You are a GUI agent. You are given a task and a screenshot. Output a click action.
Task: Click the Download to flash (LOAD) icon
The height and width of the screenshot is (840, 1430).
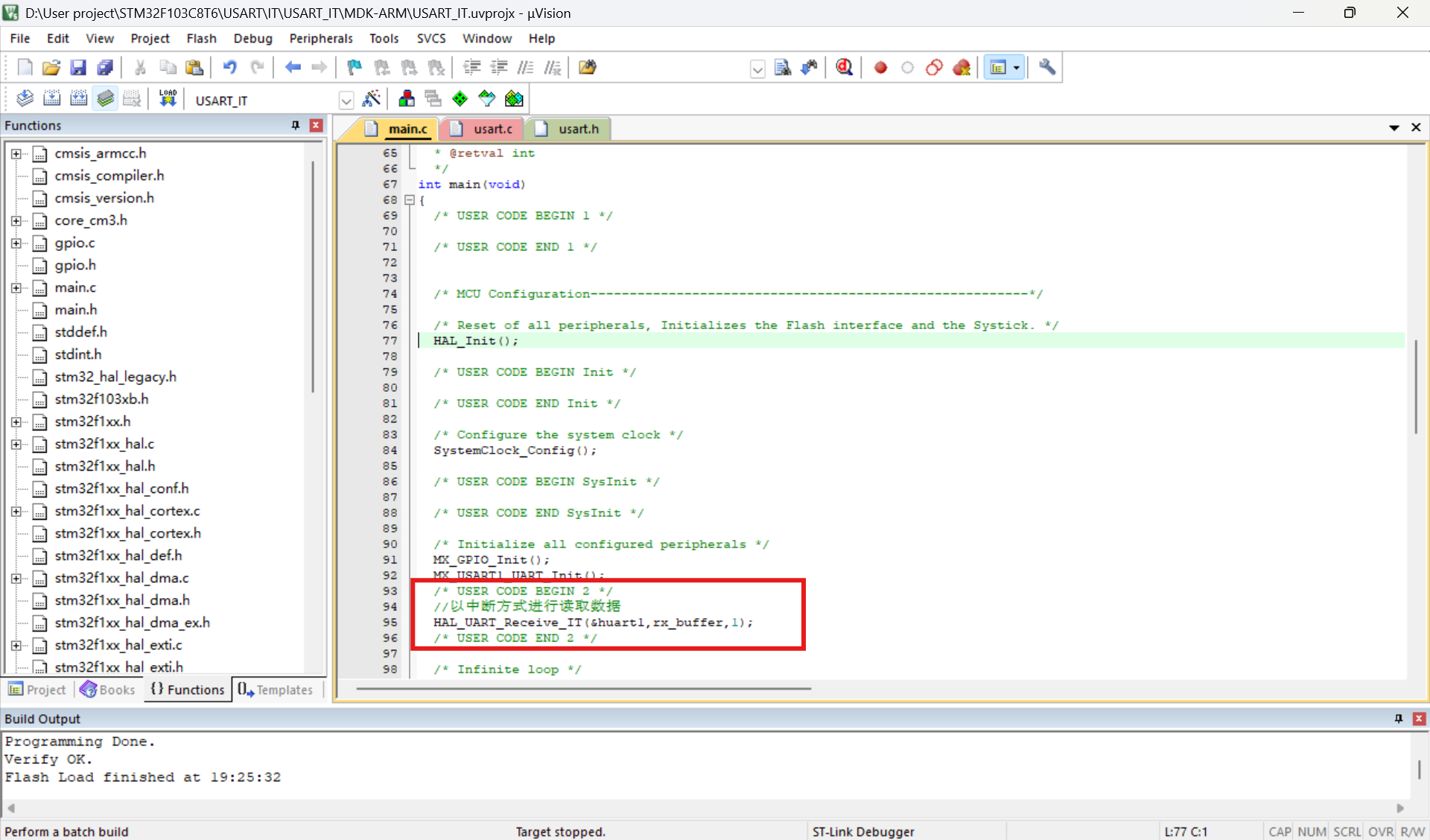168,98
